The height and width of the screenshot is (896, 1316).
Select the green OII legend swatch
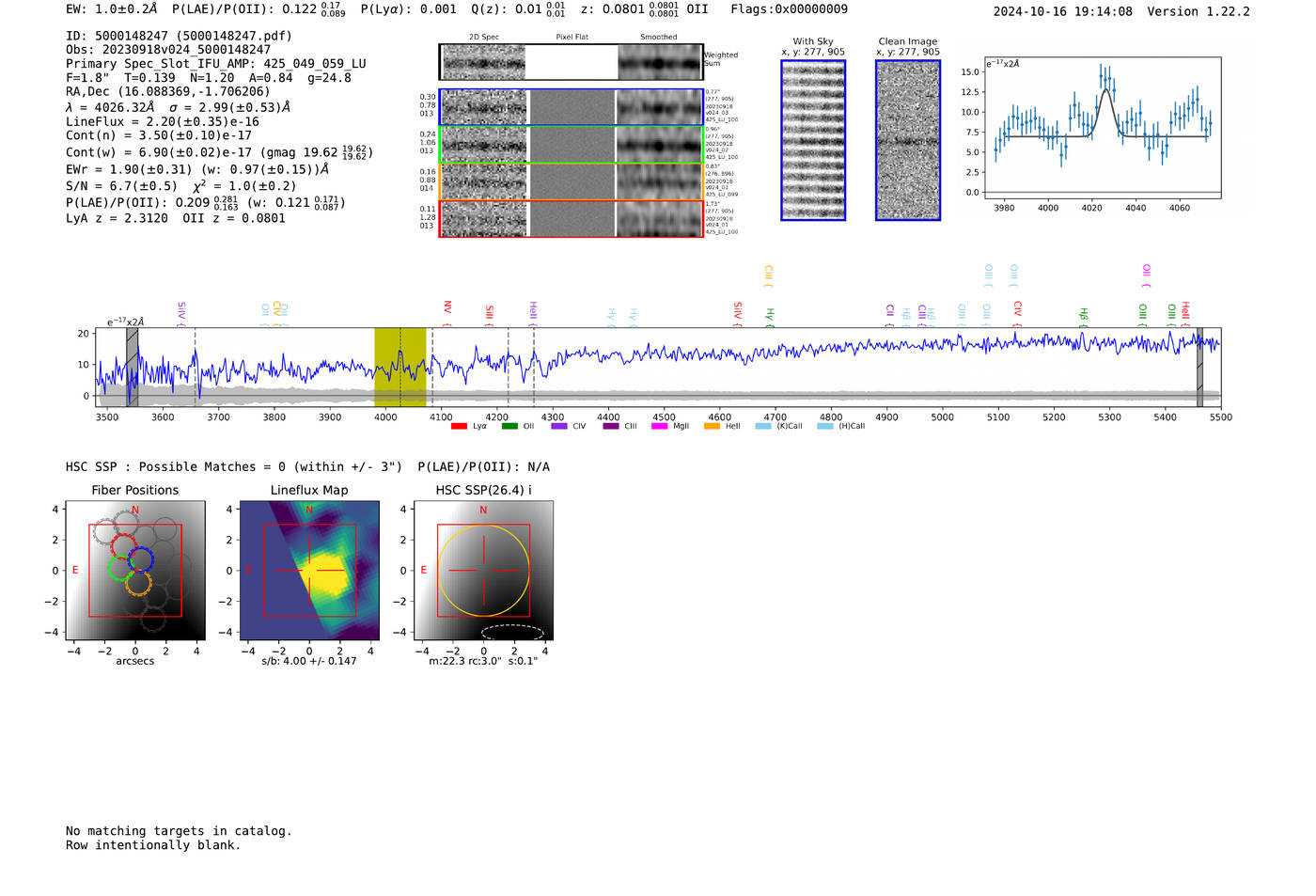click(509, 426)
